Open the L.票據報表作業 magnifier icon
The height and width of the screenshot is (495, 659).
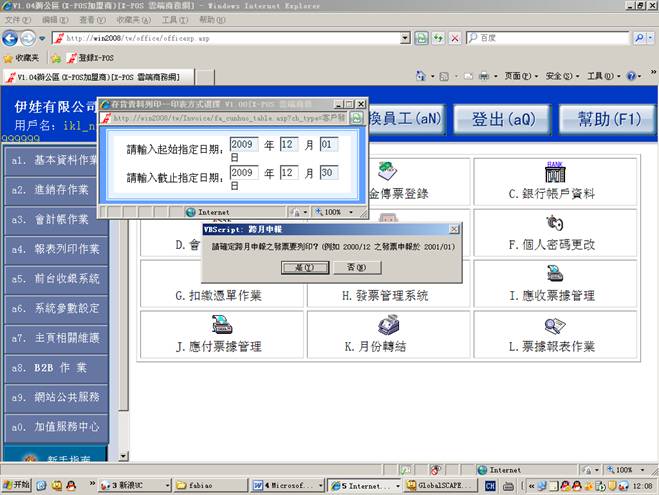tap(553, 324)
